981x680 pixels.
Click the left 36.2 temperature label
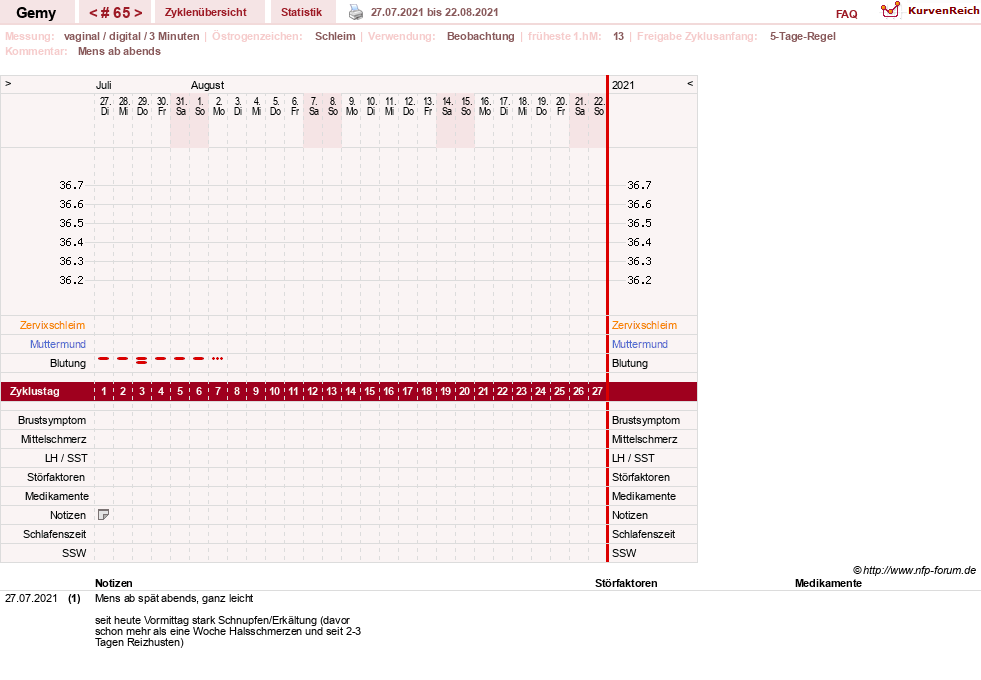pos(71,280)
